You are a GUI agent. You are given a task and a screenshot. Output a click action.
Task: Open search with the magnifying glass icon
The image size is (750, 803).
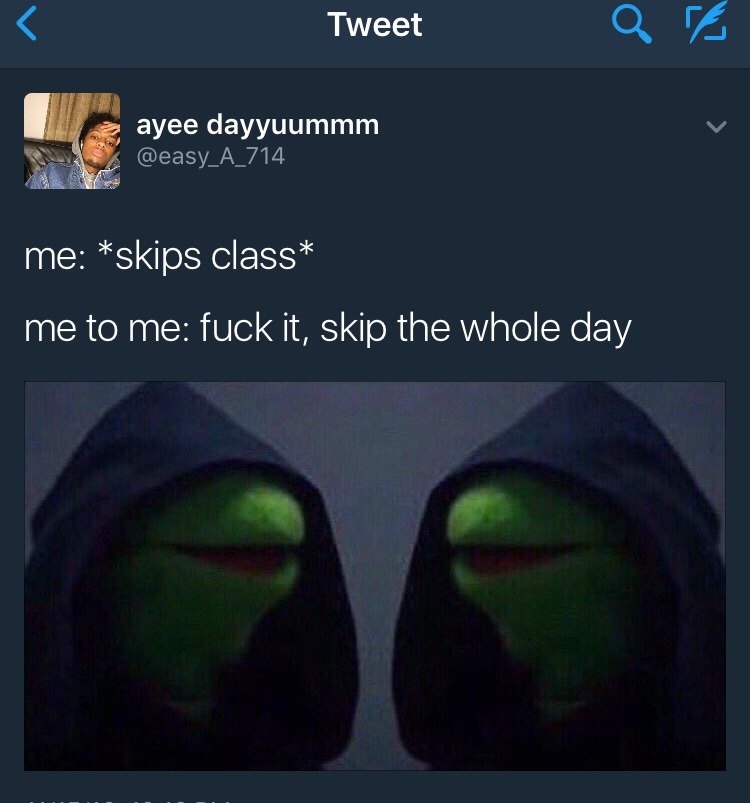coord(631,25)
